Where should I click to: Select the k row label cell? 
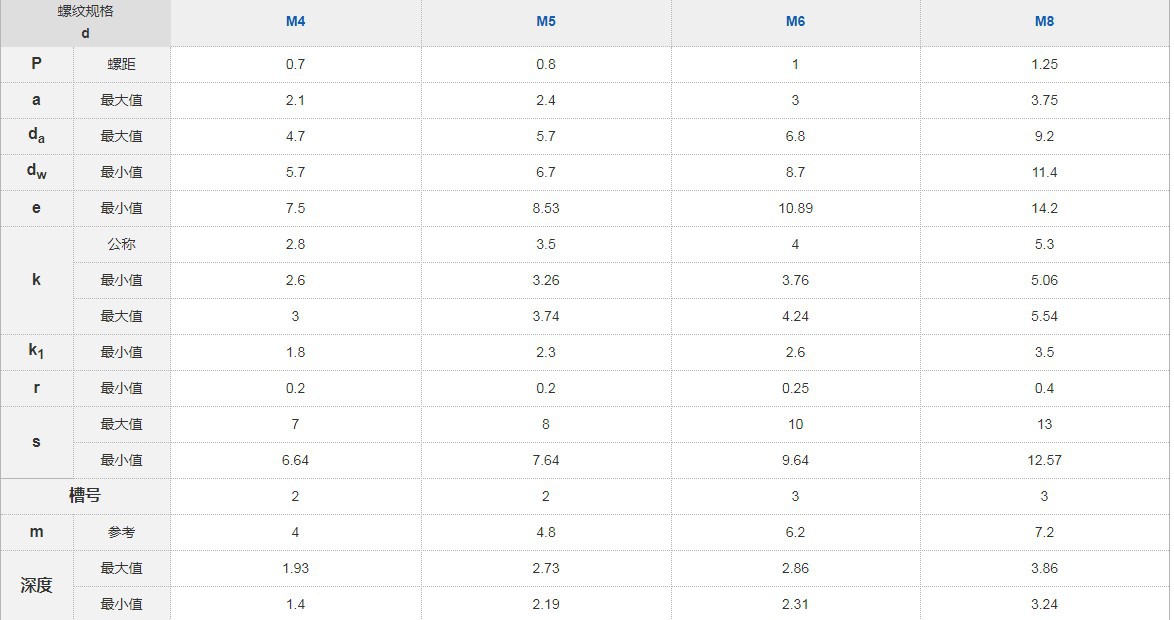click(x=37, y=280)
